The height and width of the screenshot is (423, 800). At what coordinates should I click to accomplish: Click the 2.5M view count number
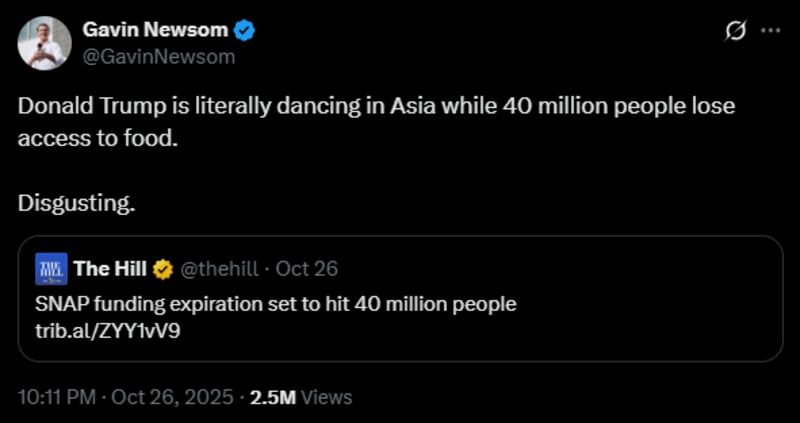point(272,397)
